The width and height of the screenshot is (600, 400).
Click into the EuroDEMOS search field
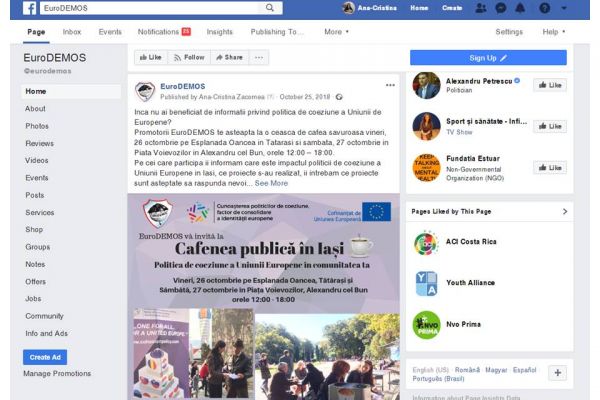coord(152,8)
